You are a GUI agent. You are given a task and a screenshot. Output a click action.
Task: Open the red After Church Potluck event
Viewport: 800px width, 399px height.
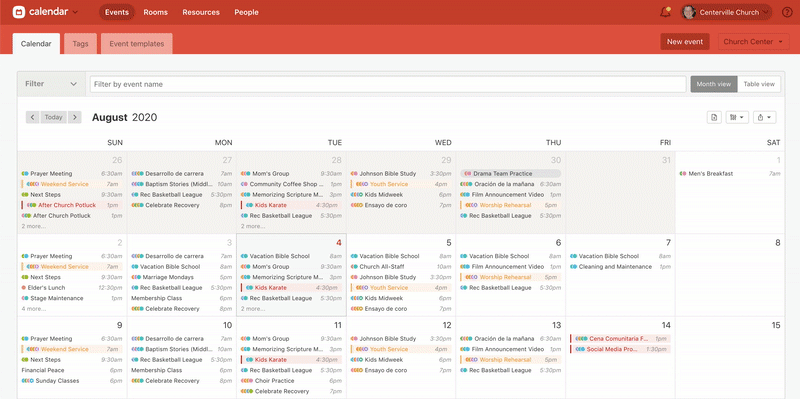coord(71,205)
